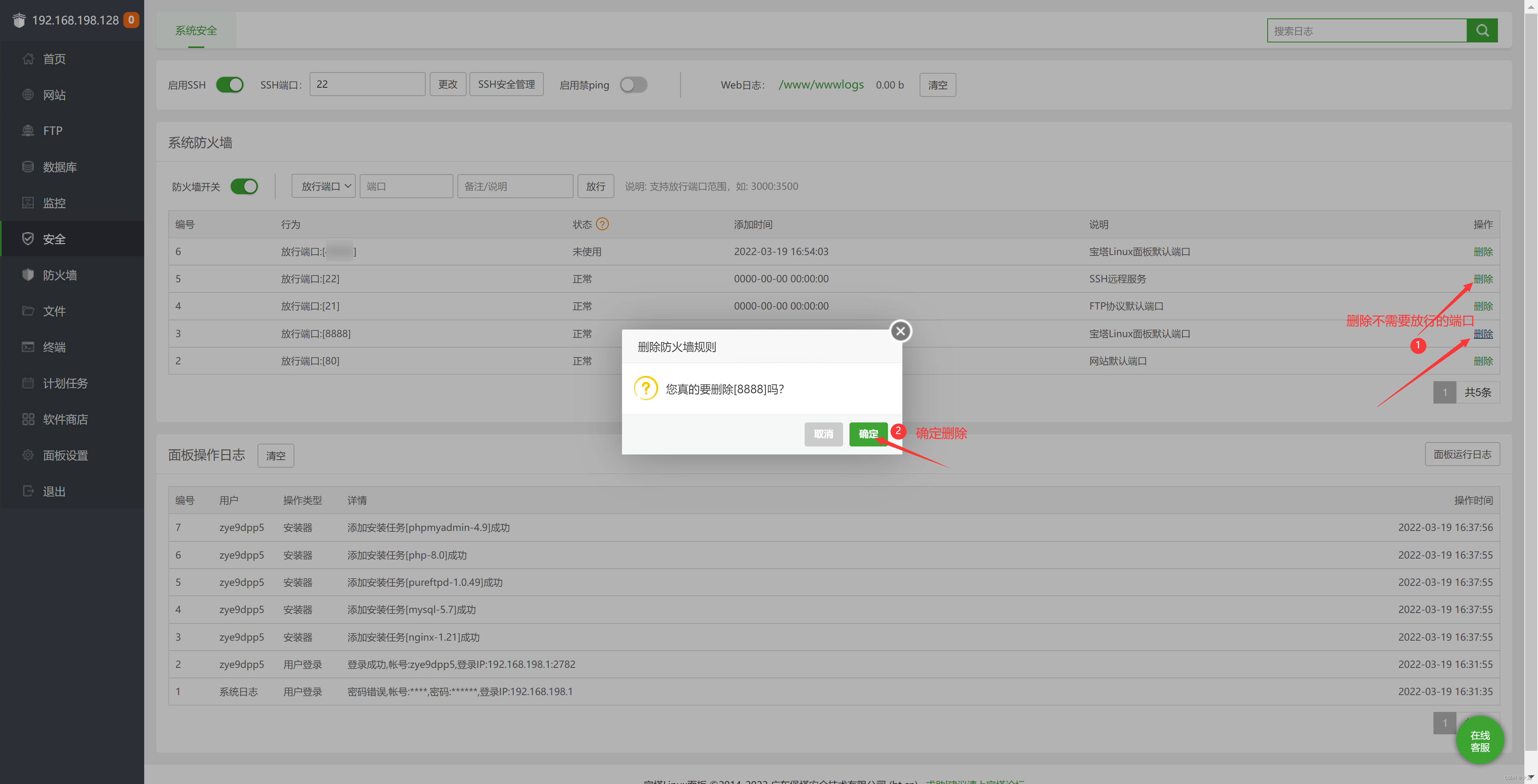Open the 数据库 database sidebar icon
The height and width of the screenshot is (784, 1538).
(28, 167)
